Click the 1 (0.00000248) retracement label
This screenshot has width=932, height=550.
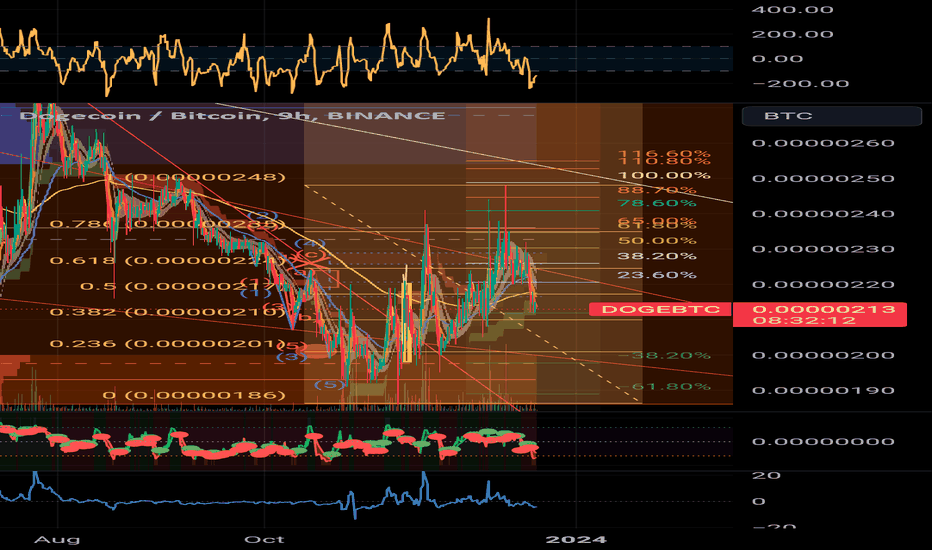pyautogui.click(x=196, y=177)
